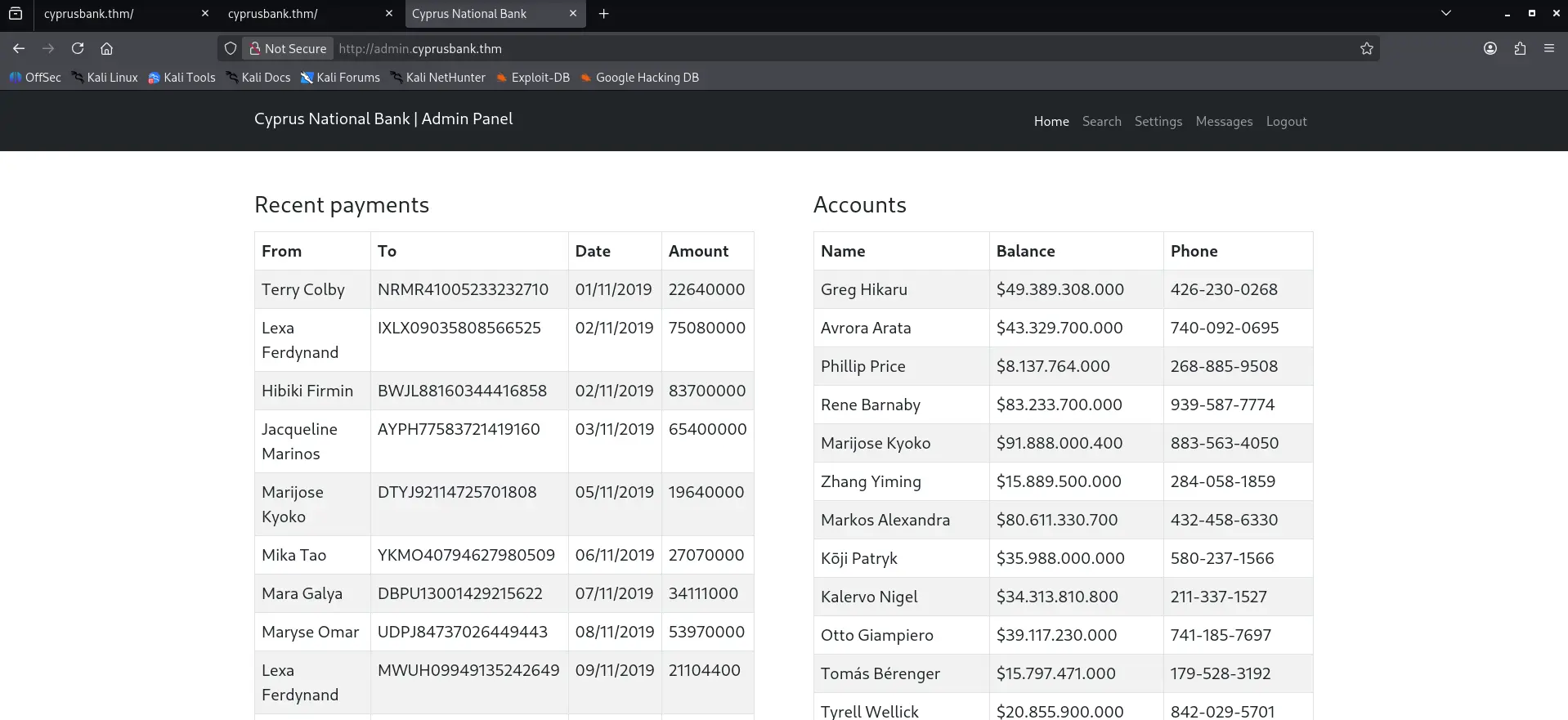Open the Firefox account icon
Viewport: 1568px width, 720px height.
1490,48
